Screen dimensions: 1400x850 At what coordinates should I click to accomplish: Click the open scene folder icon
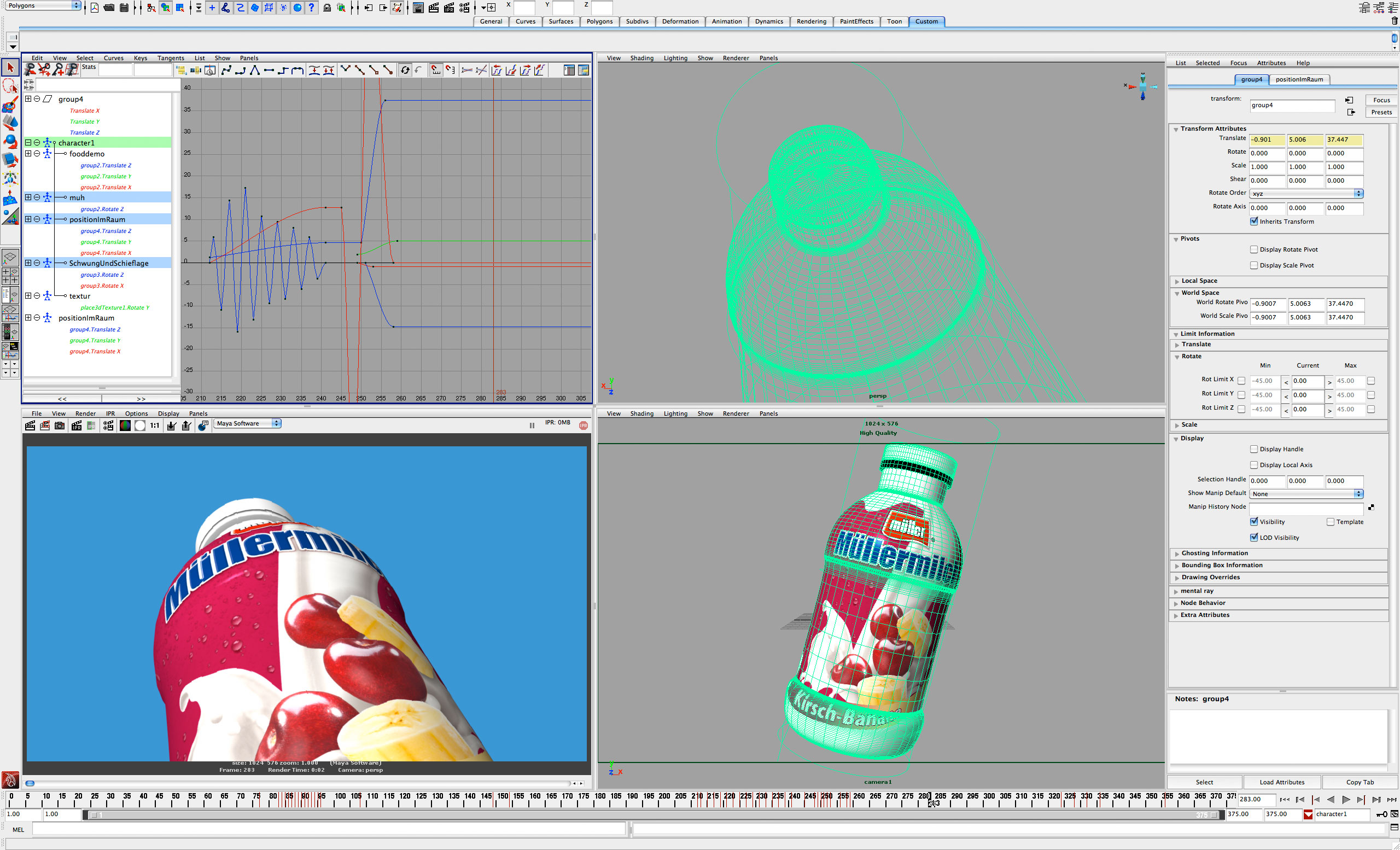click(109, 8)
